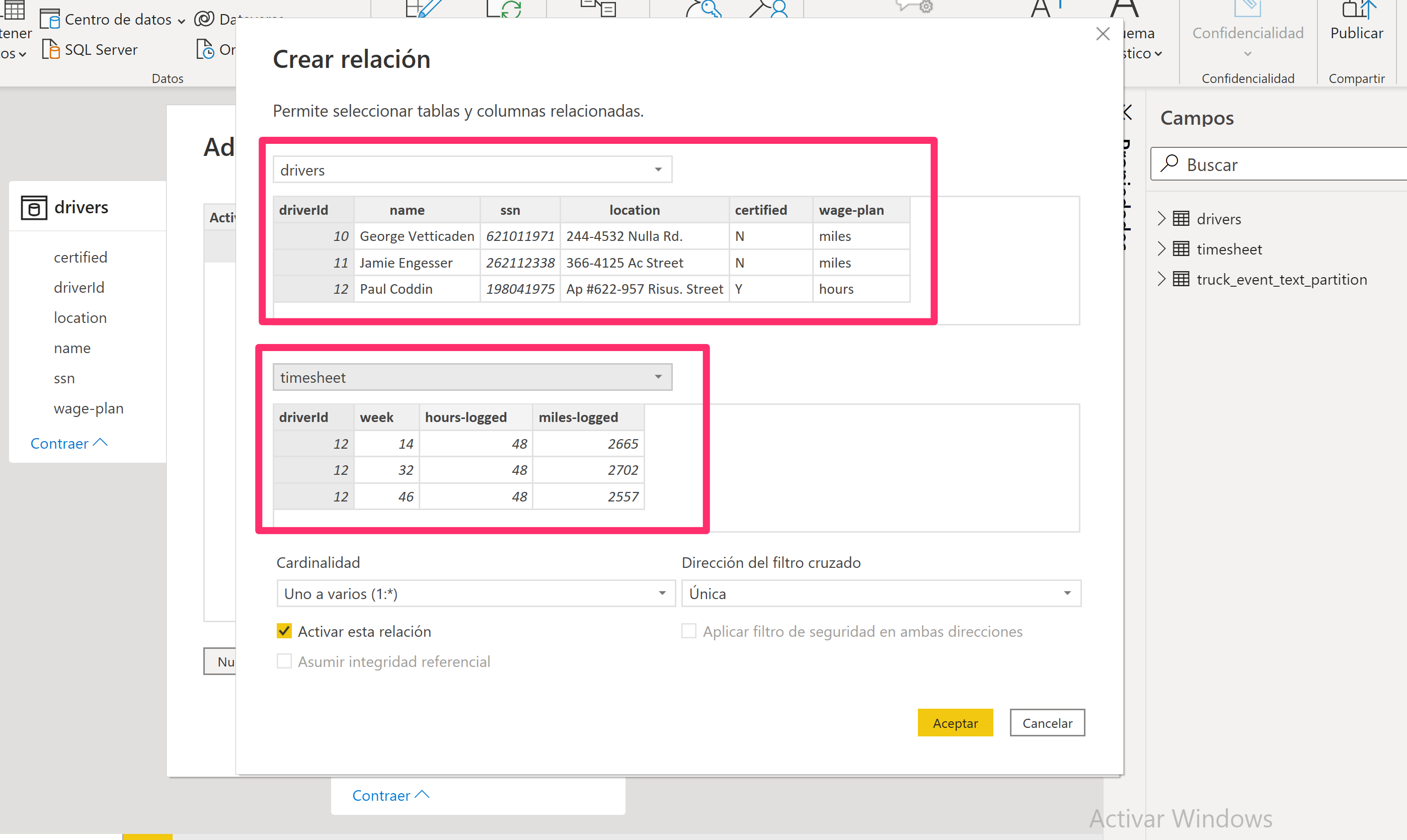Click the transform data pencil icon in the ribbon
The height and width of the screenshot is (840, 1407).
(x=423, y=9)
